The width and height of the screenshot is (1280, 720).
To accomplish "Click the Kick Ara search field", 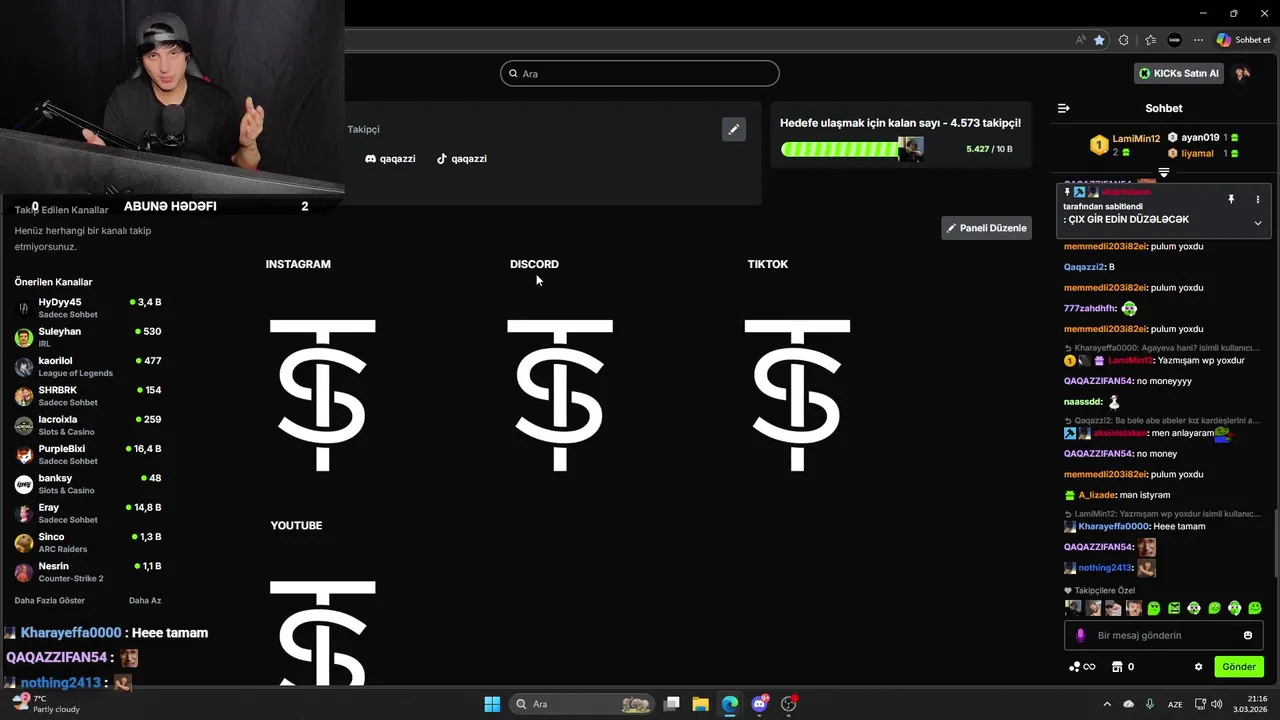I will pos(640,73).
